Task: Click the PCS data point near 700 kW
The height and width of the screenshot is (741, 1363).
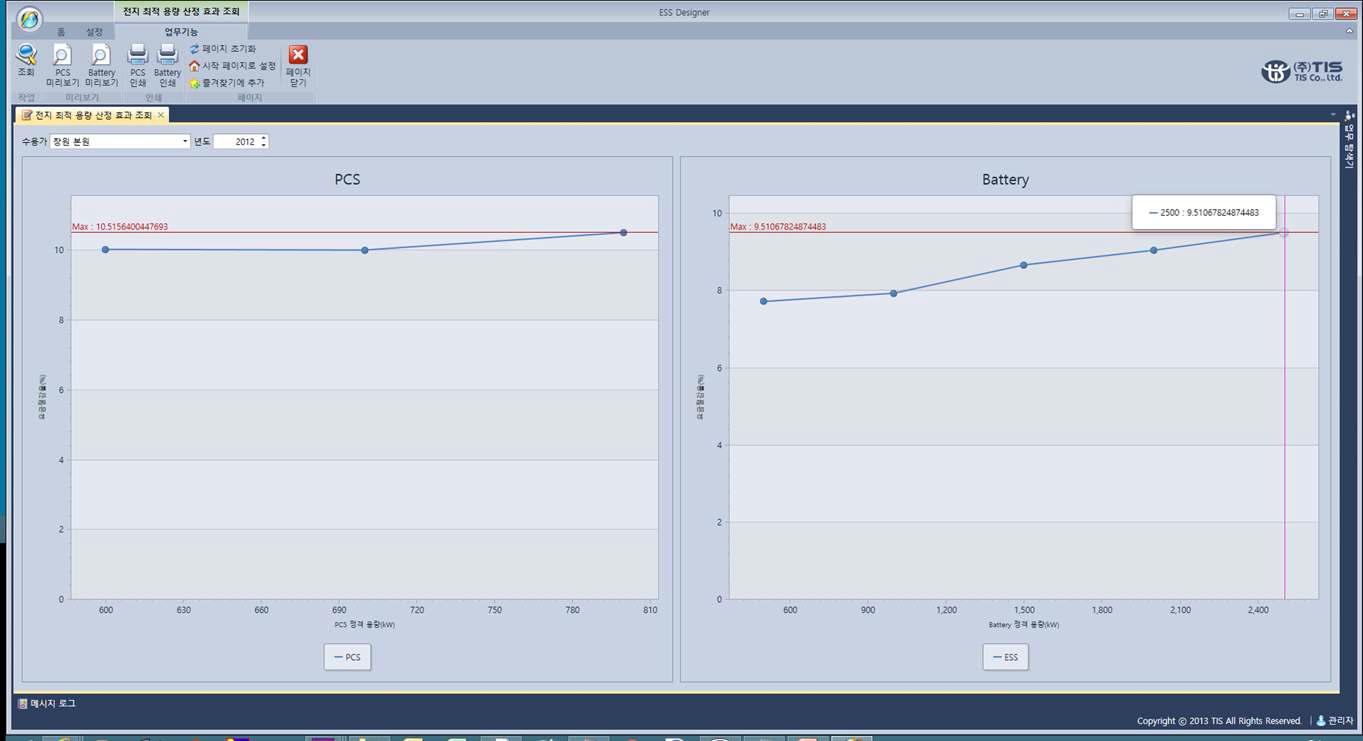Action: pos(365,250)
